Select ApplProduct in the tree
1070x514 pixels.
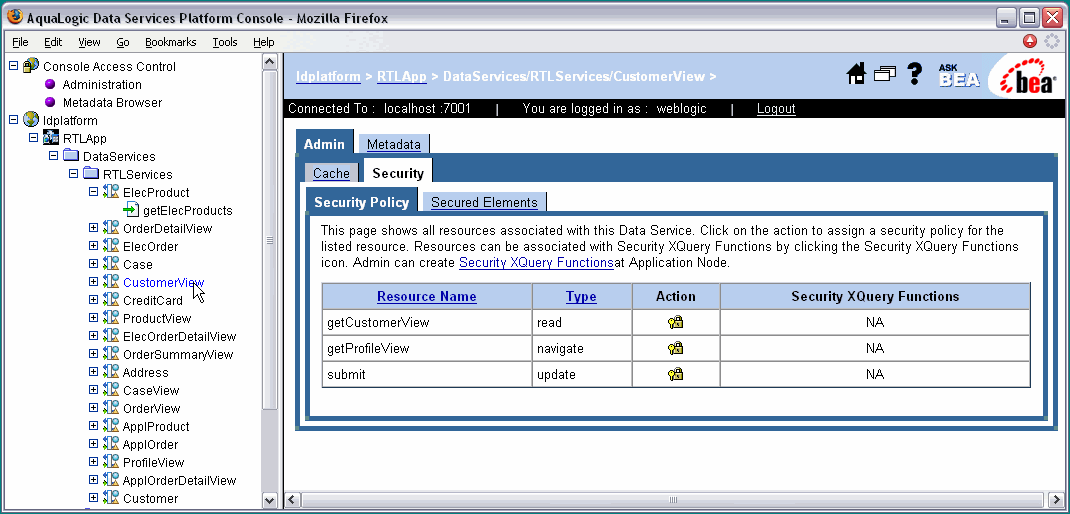(x=156, y=426)
